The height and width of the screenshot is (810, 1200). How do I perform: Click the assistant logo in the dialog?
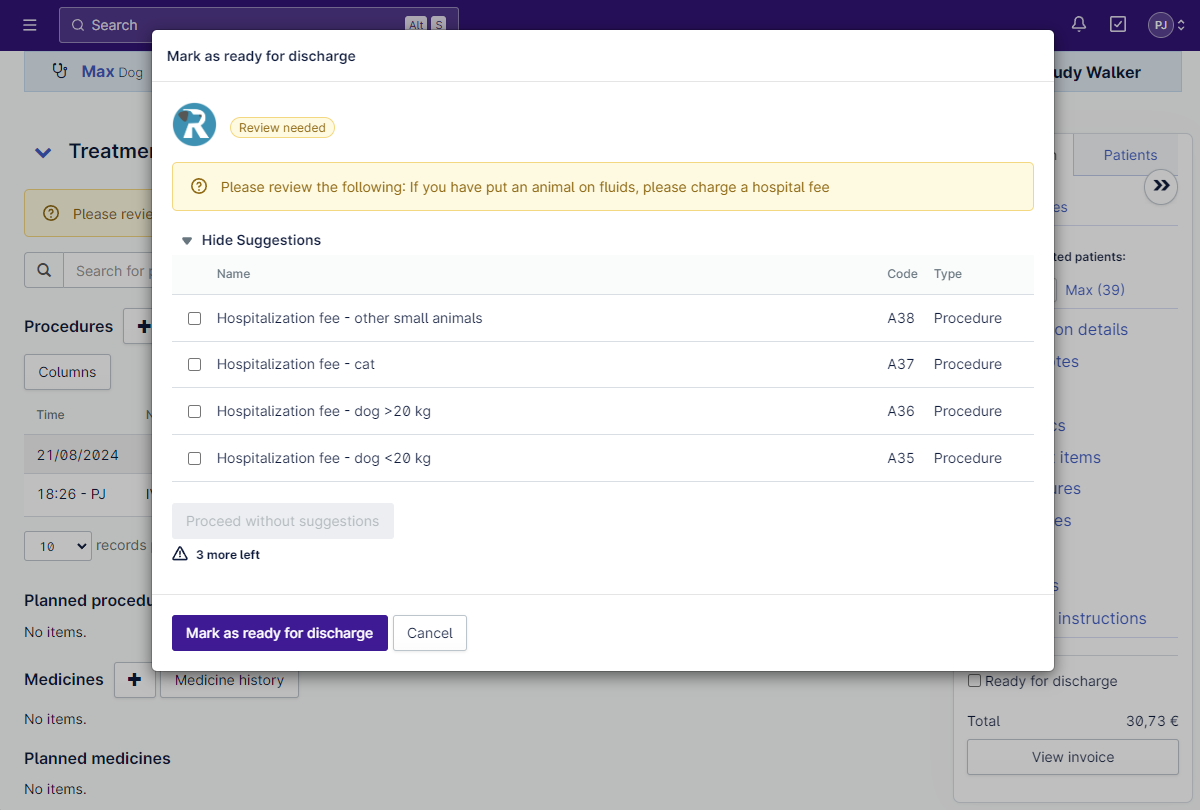(194, 125)
